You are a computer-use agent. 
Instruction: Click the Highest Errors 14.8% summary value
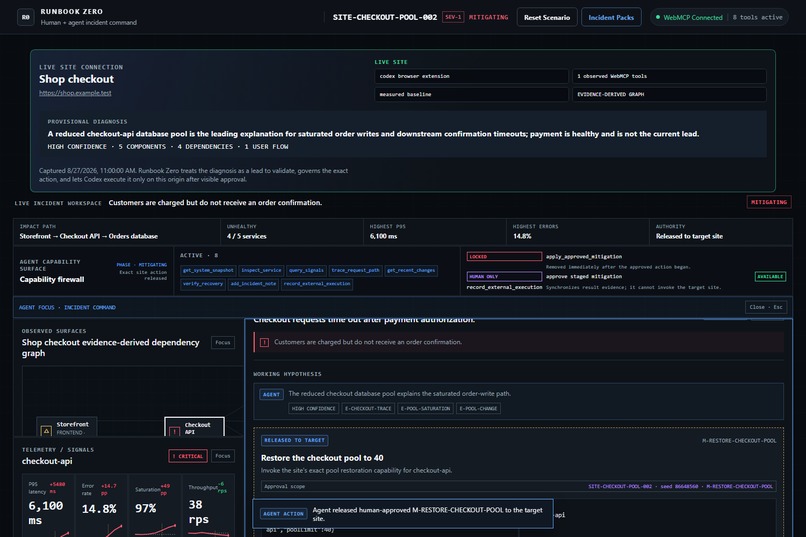point(522,236)
